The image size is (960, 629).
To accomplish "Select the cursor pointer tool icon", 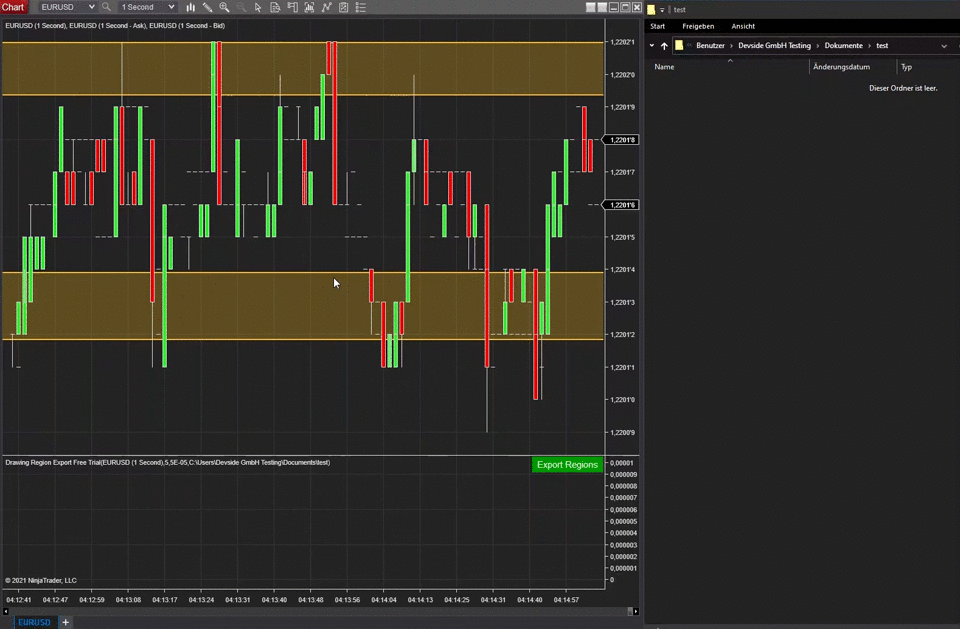I will 258,7.
